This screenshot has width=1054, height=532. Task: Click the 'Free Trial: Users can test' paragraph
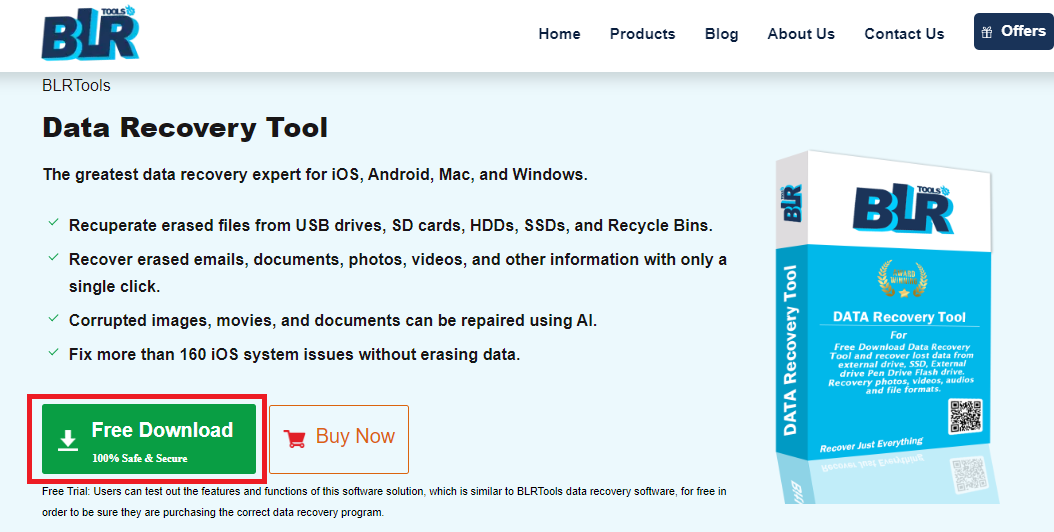(384, 502)
